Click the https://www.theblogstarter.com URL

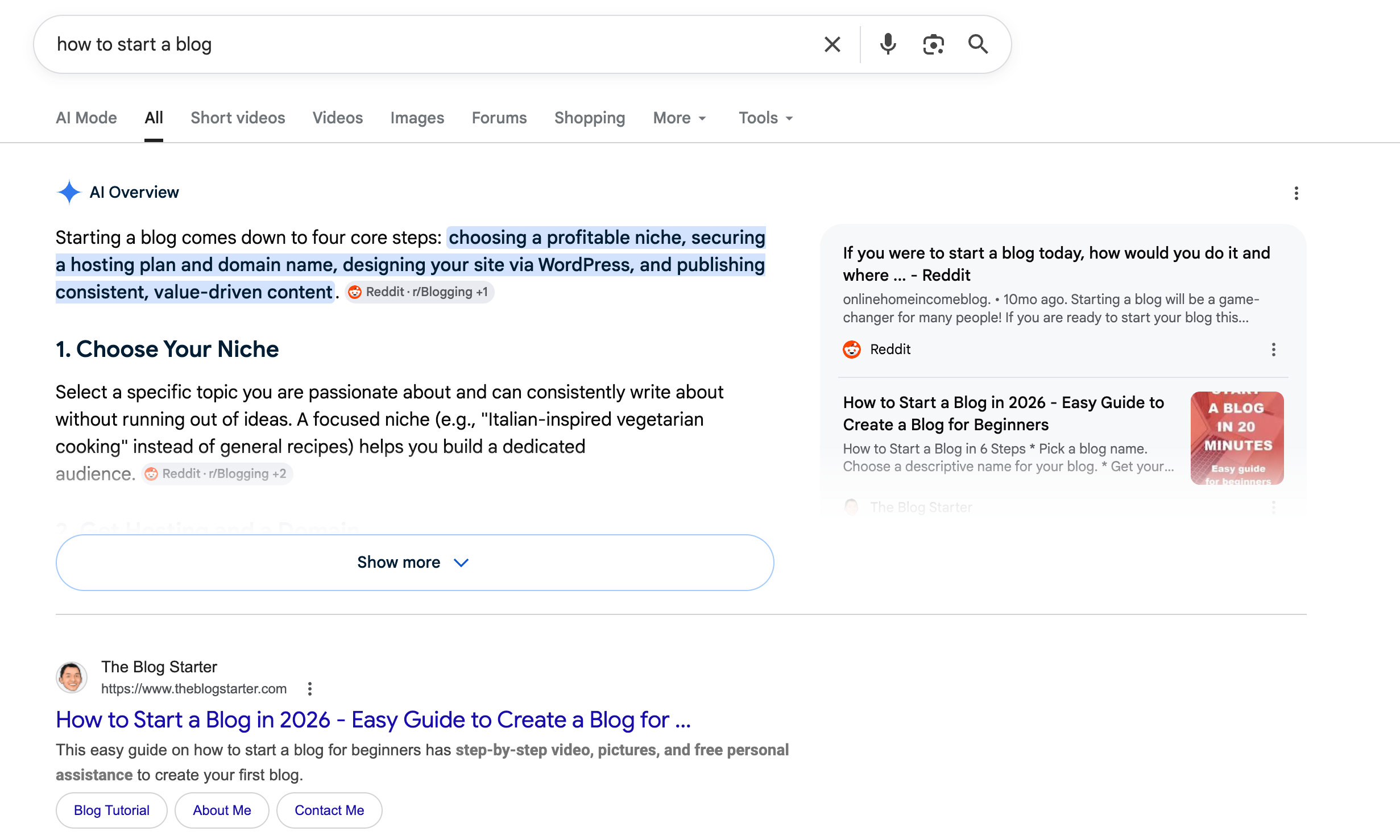194,689
